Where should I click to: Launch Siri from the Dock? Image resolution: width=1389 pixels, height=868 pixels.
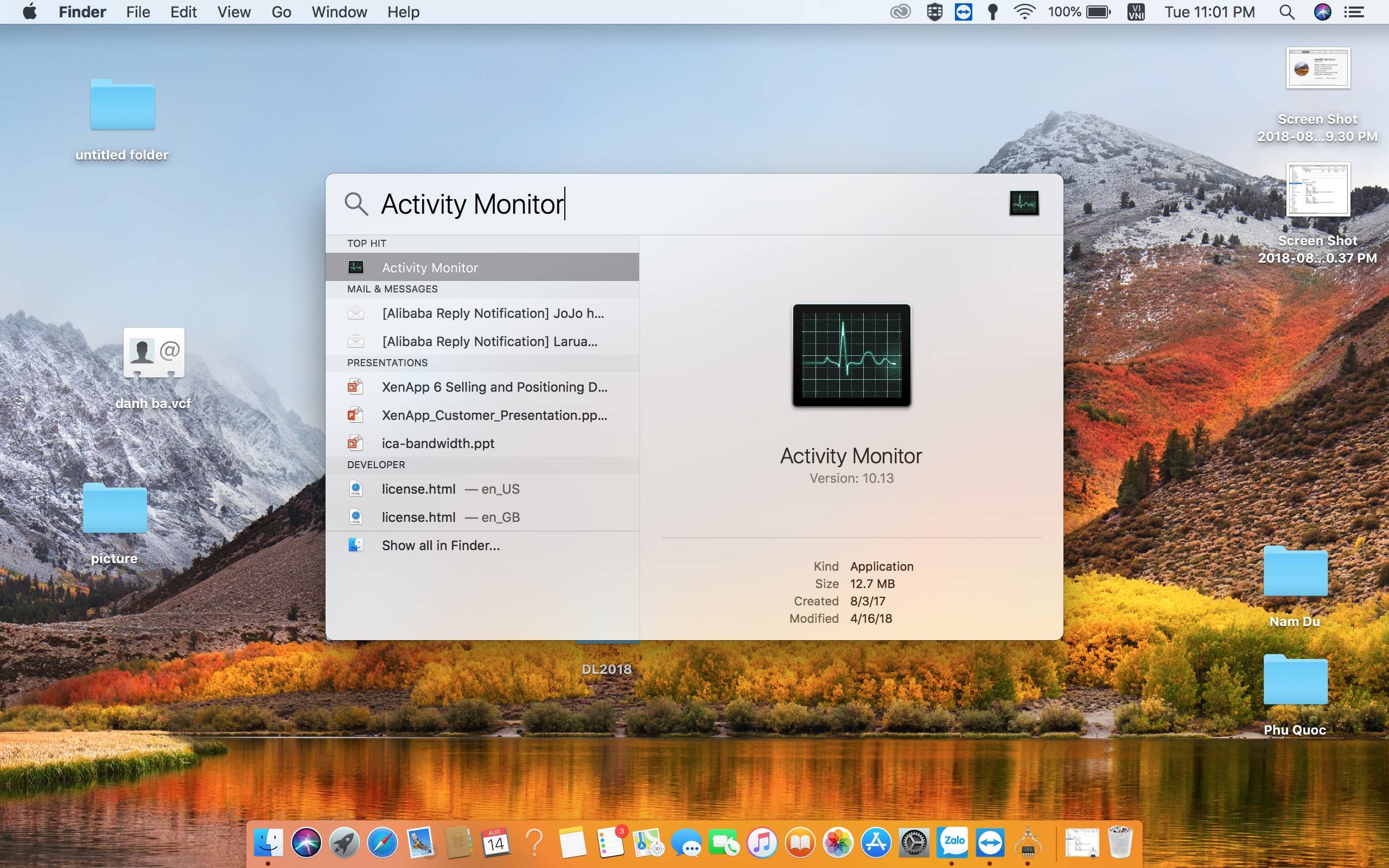click(306, 842)
